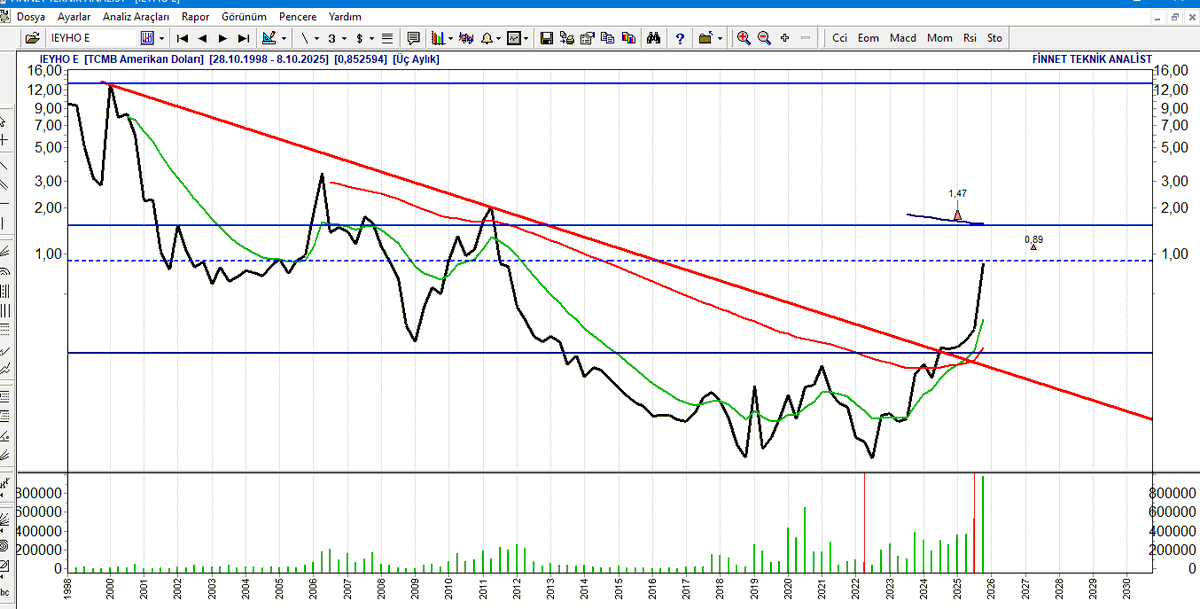
Task: Open file using the folder icon
Action: (32, 38)
